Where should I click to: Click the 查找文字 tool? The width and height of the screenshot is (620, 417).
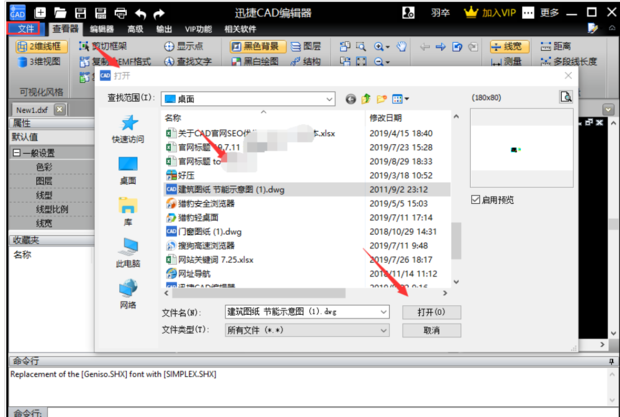(x=188, y=61)
